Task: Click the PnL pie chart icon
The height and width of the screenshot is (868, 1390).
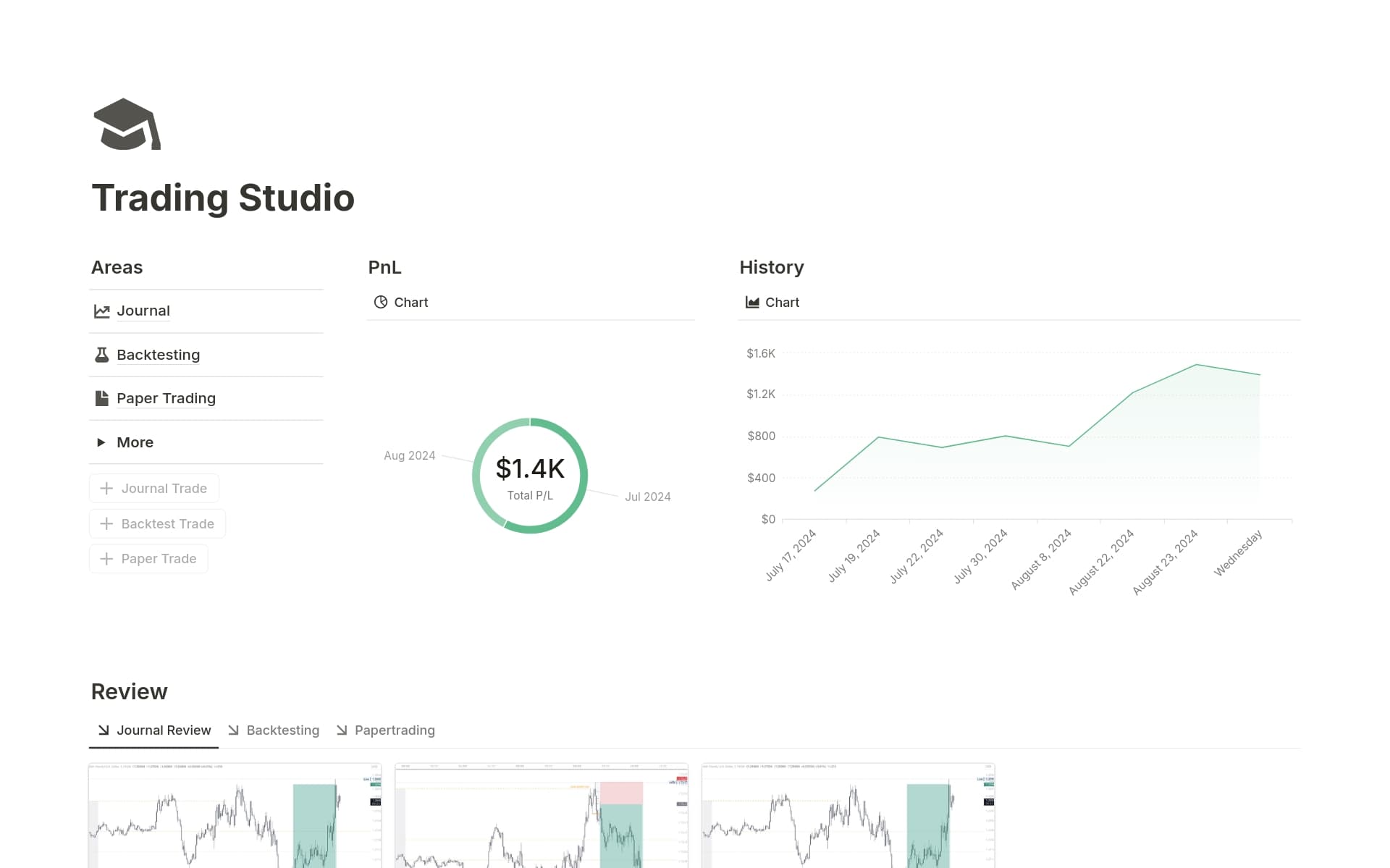Action: [x=381, y=303]
